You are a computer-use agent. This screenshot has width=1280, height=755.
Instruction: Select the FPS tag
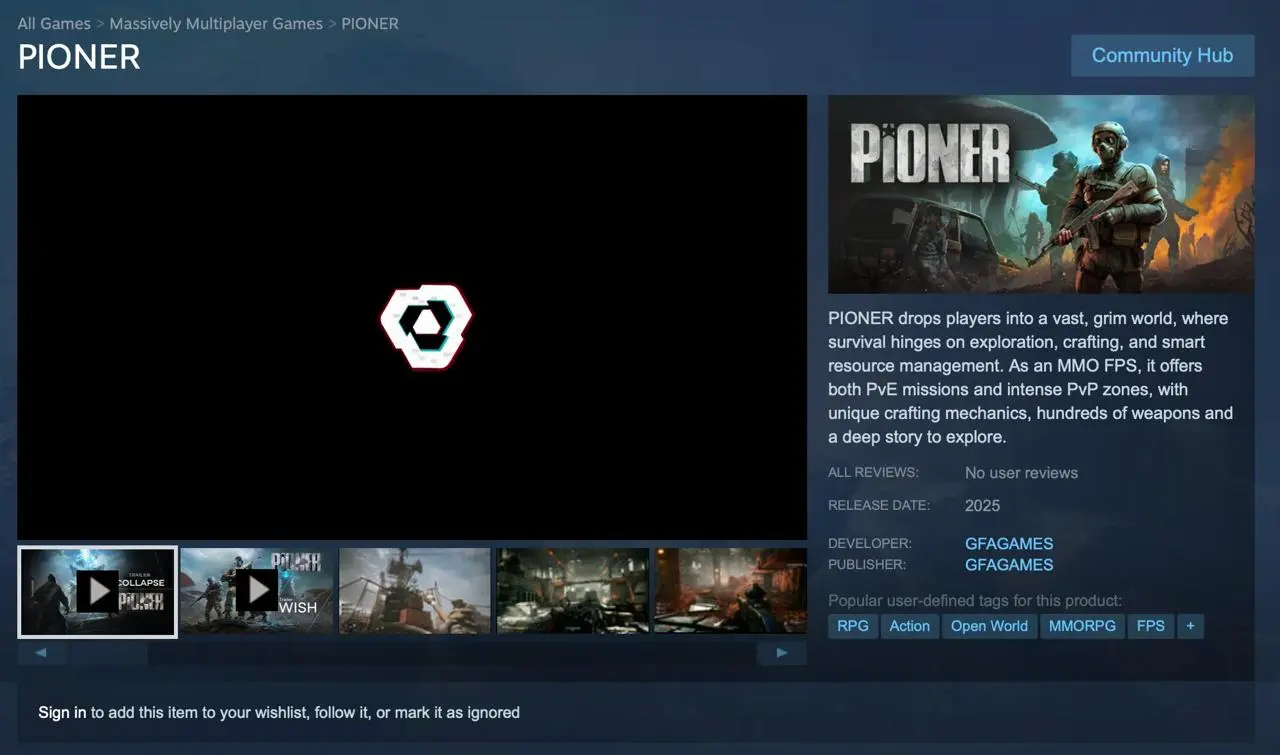coord(1151,626)
